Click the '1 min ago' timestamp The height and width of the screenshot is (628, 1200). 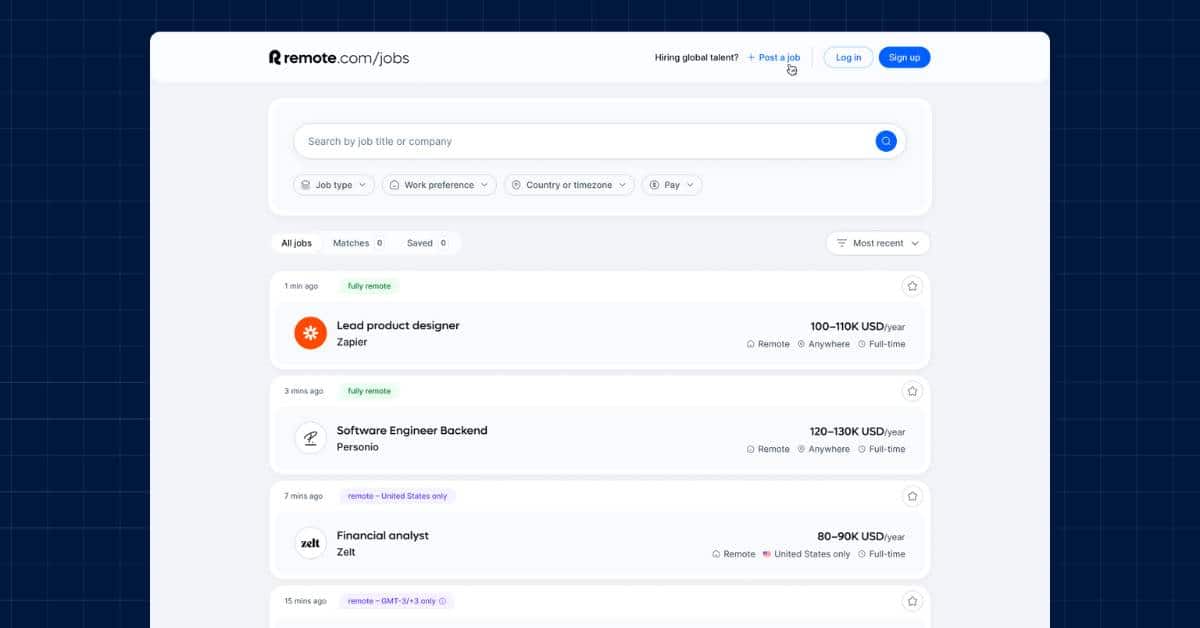click(x=301, y=286)
